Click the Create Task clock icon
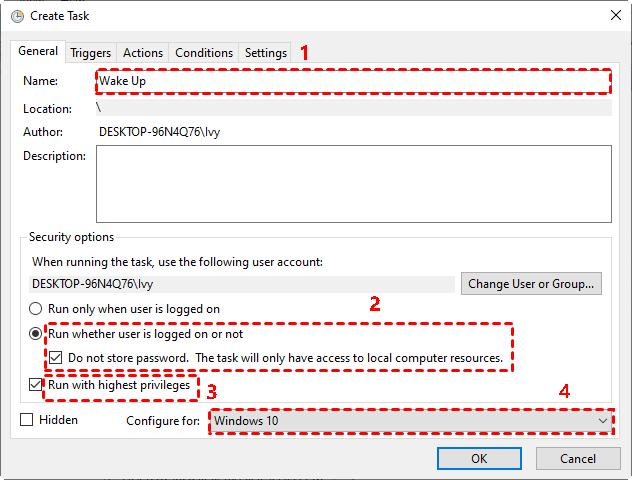This screenshot has width=632, height=480. [16, 15]
